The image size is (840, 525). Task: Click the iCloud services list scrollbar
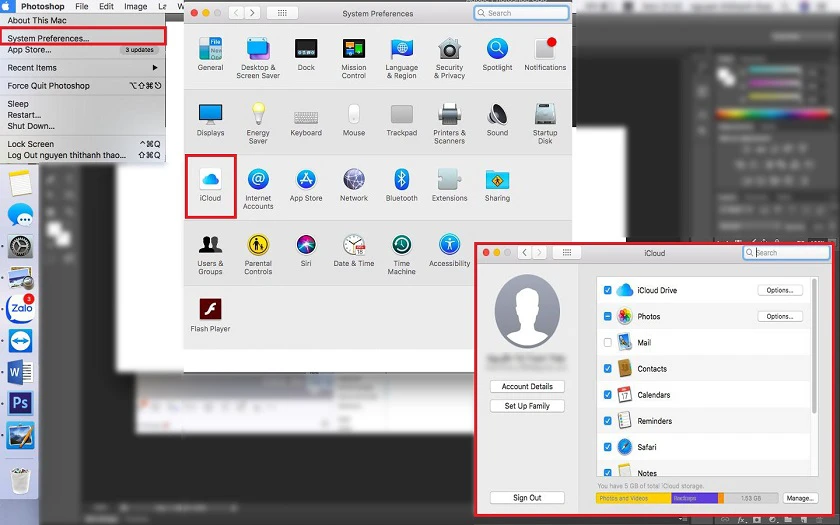tap(815, 346)
